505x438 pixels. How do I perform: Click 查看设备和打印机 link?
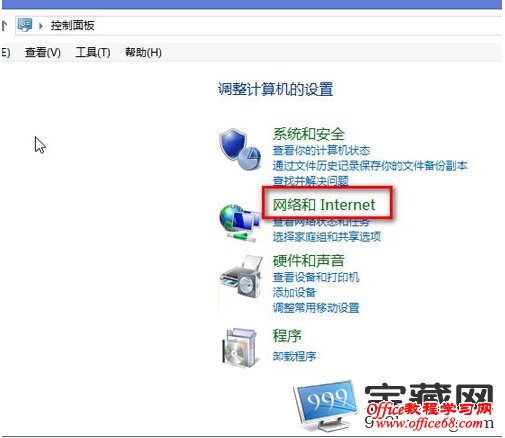(x=316, y=277)
